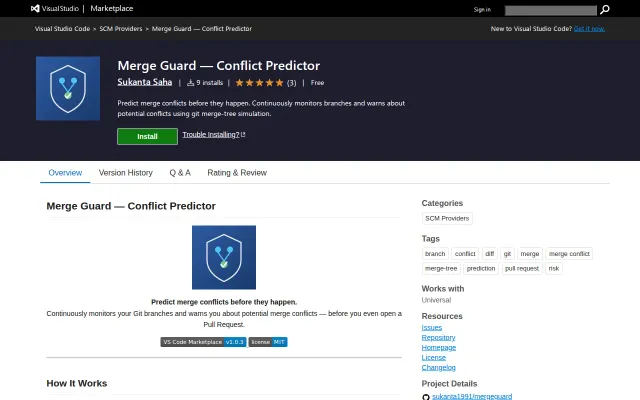Click the breadcrumb 'Merge Guard — Conflict Predictor'
The height and width of the screenshot is (400, 640).
click(202, 29)
